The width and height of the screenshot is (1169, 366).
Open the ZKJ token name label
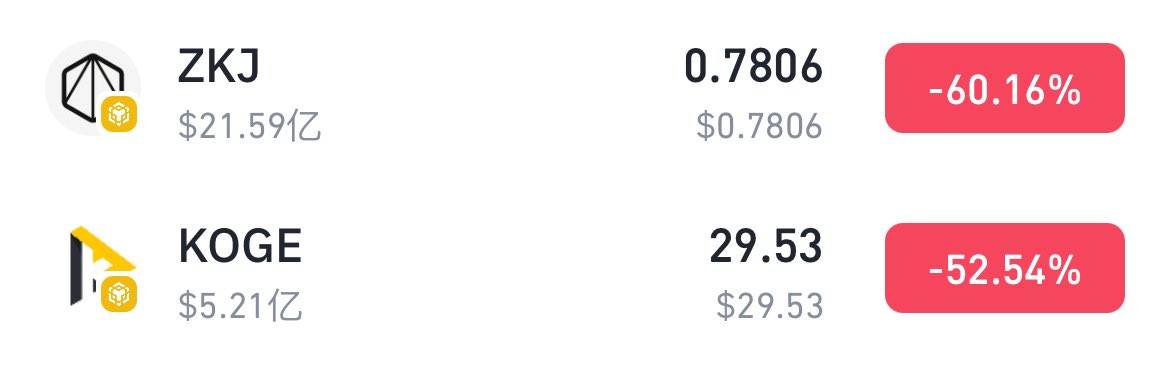[218, 68]
